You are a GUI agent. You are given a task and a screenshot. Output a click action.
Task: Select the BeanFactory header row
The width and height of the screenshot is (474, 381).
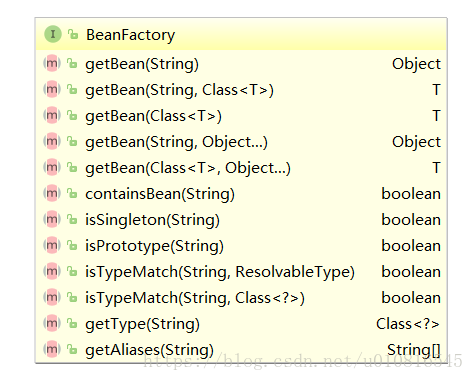tap(241, 34)
